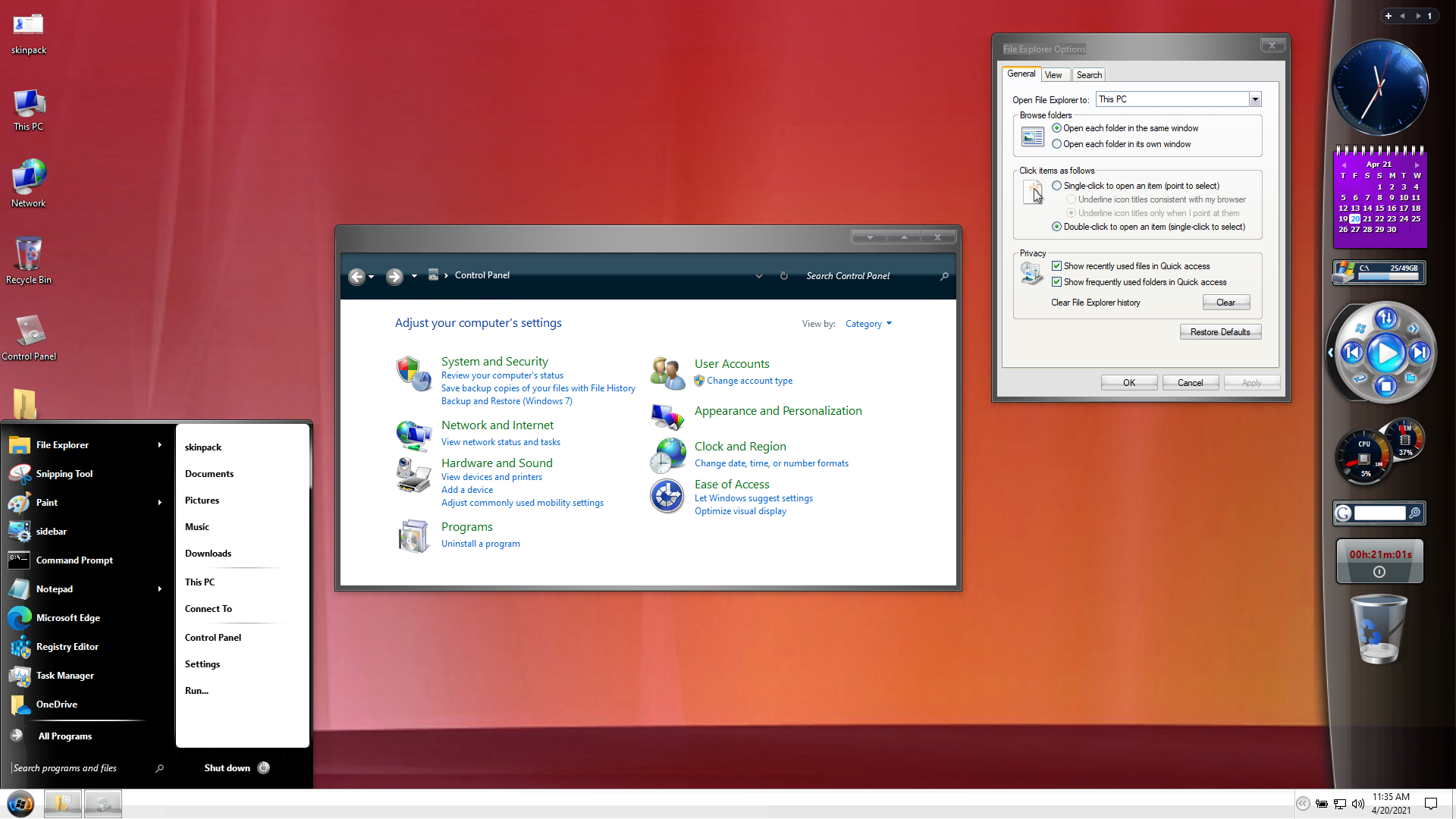Select Single-click to open an item

[1056, 186]
